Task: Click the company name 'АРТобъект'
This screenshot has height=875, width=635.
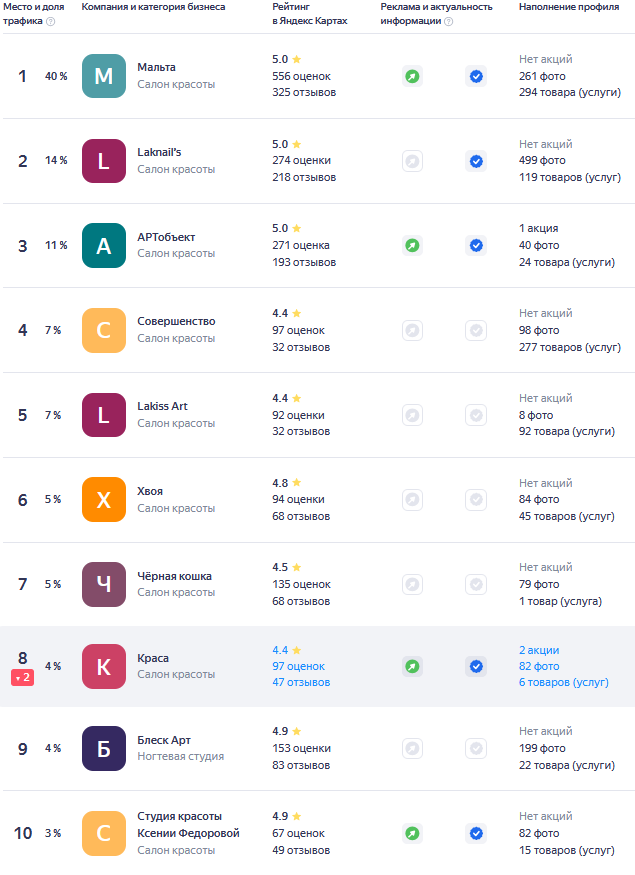Action: pos(166,237)
